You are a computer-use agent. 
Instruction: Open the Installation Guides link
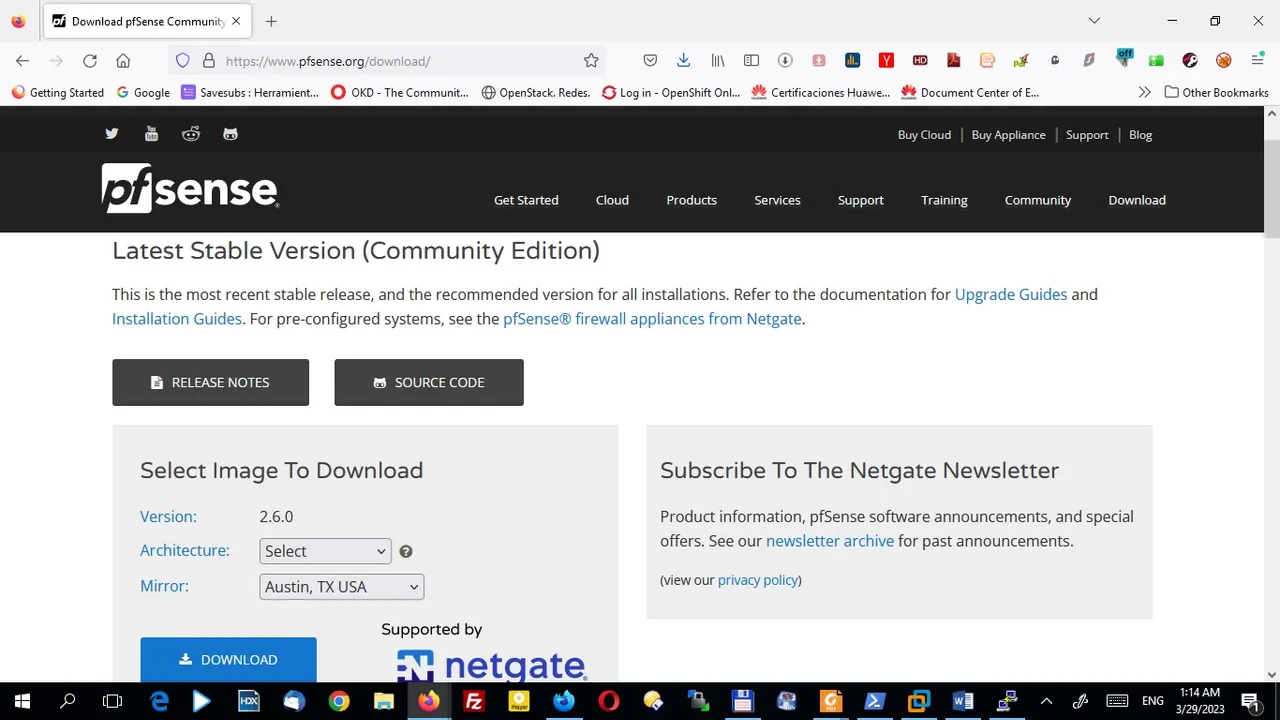pyautogui.click(x=177, y=319)
